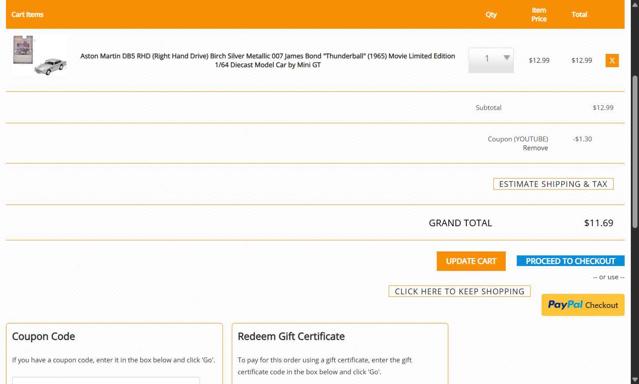The image size is (639, 384).
Task: Remove the Aston Martin item with the X button
Action: tap(612, 60)
